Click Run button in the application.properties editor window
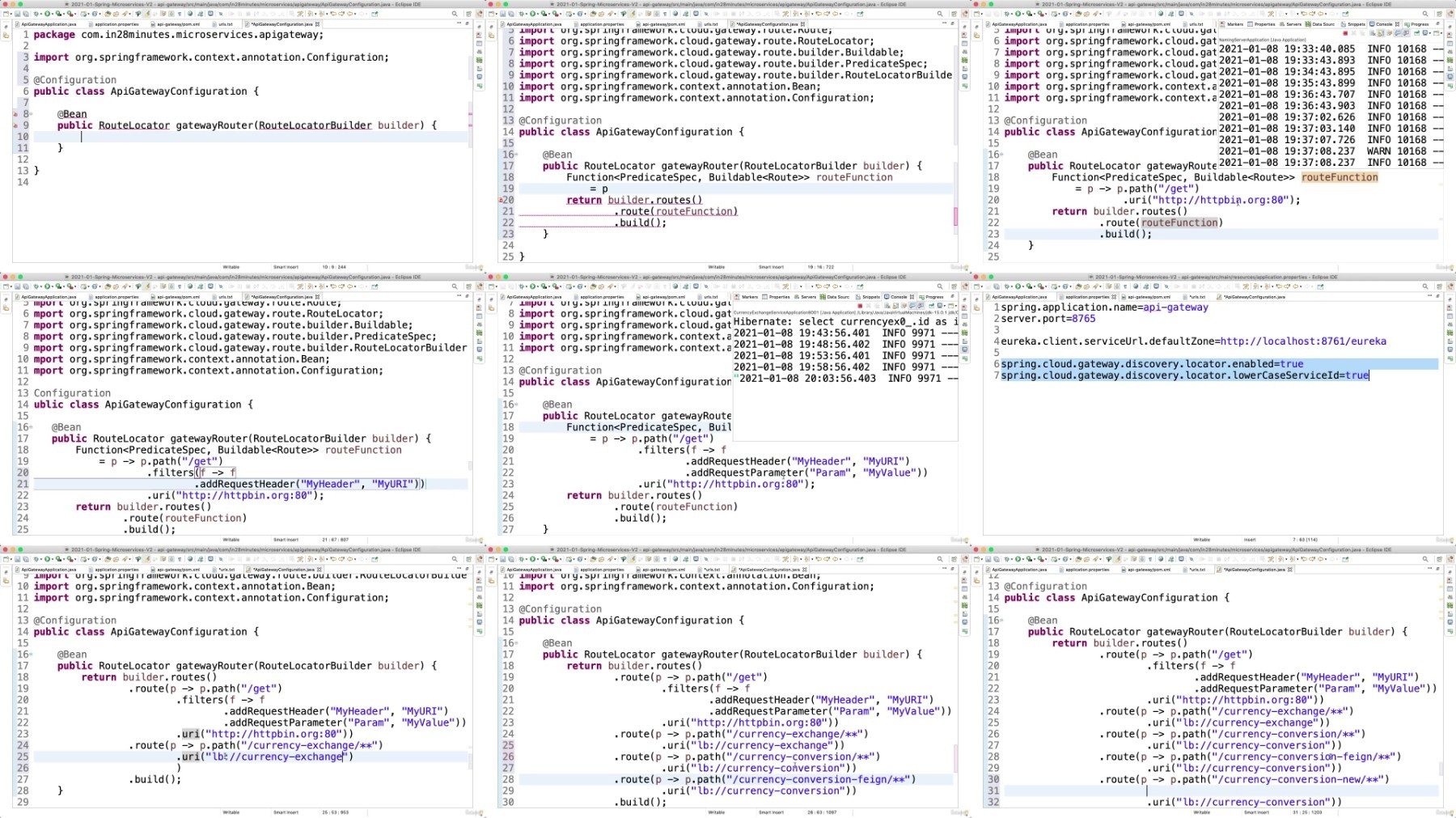 pos(1018,286)
